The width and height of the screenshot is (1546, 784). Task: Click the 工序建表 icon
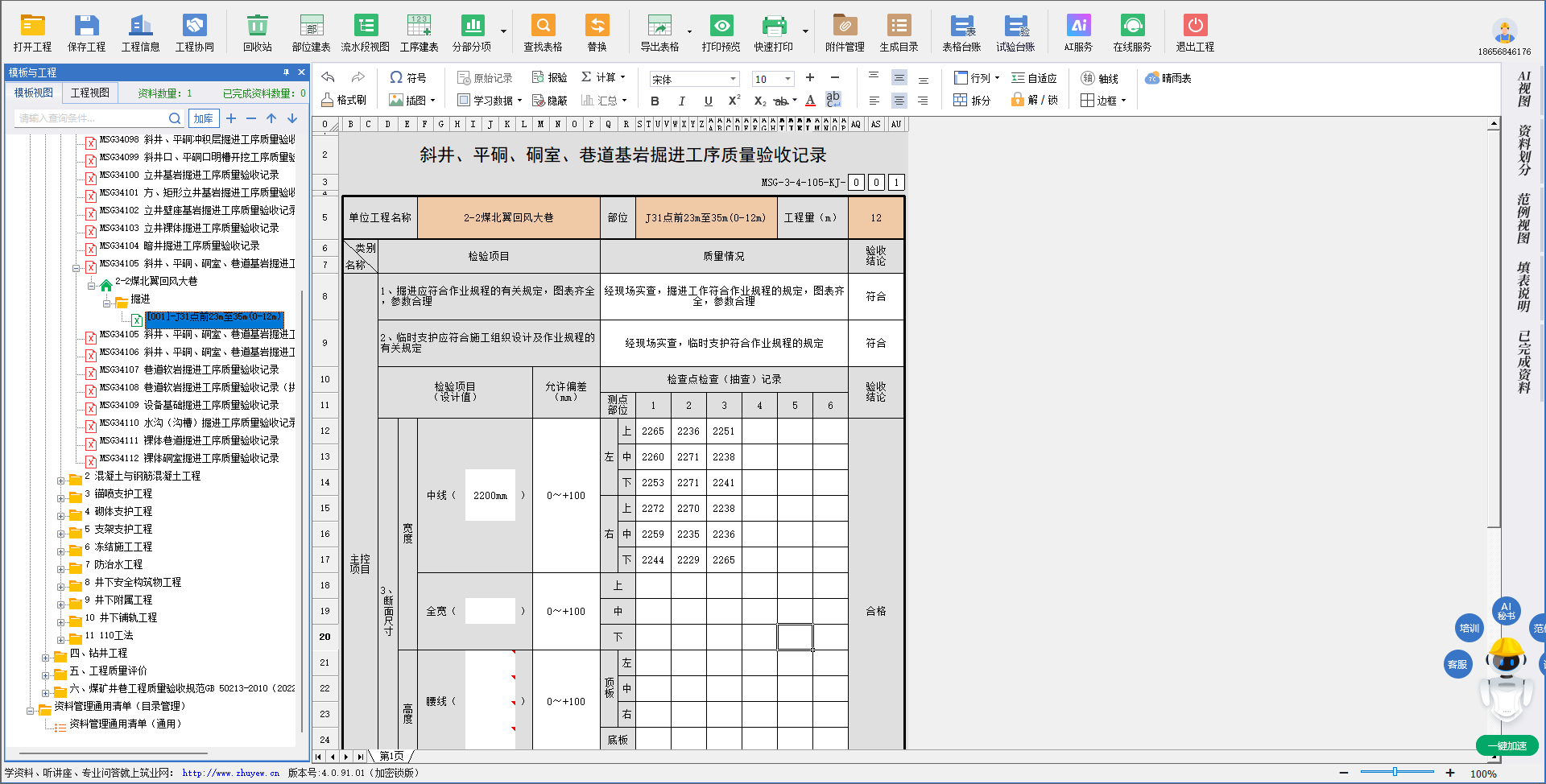click(x=420, y=33)
